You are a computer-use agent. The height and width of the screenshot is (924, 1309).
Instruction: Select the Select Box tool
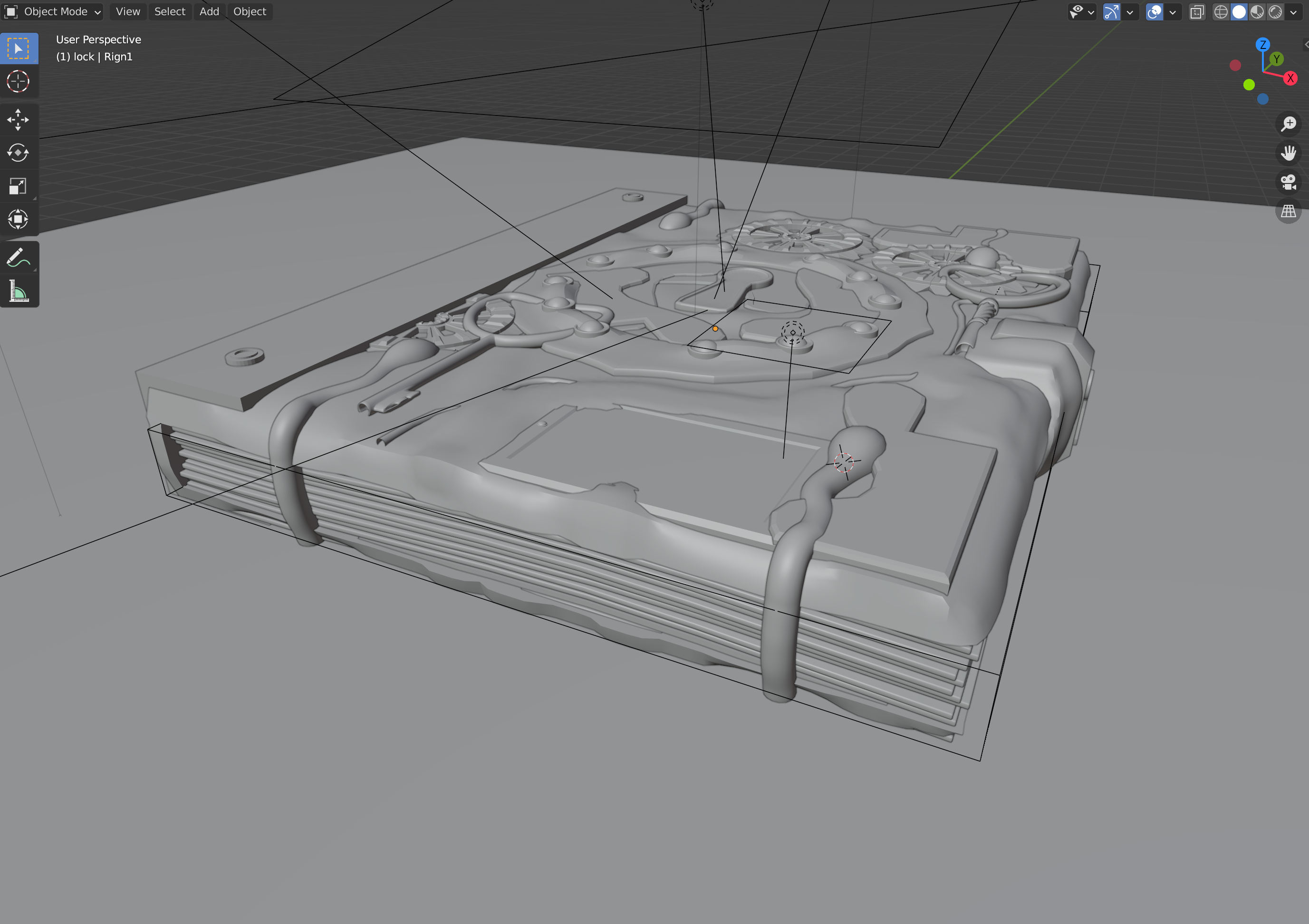pyautogui.click(x=18, y=48)
